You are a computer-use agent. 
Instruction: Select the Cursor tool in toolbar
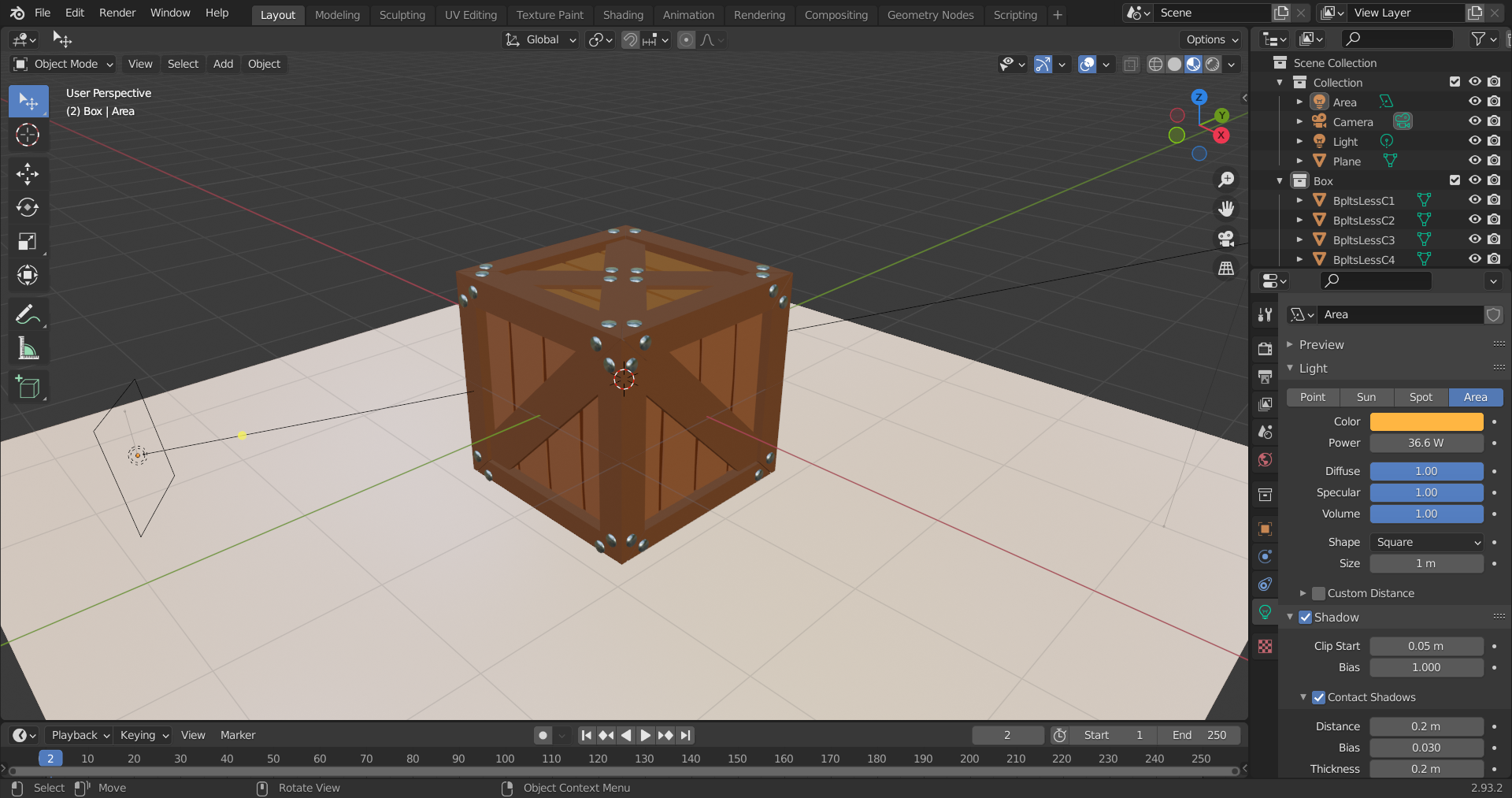click(x=28, y=135)
